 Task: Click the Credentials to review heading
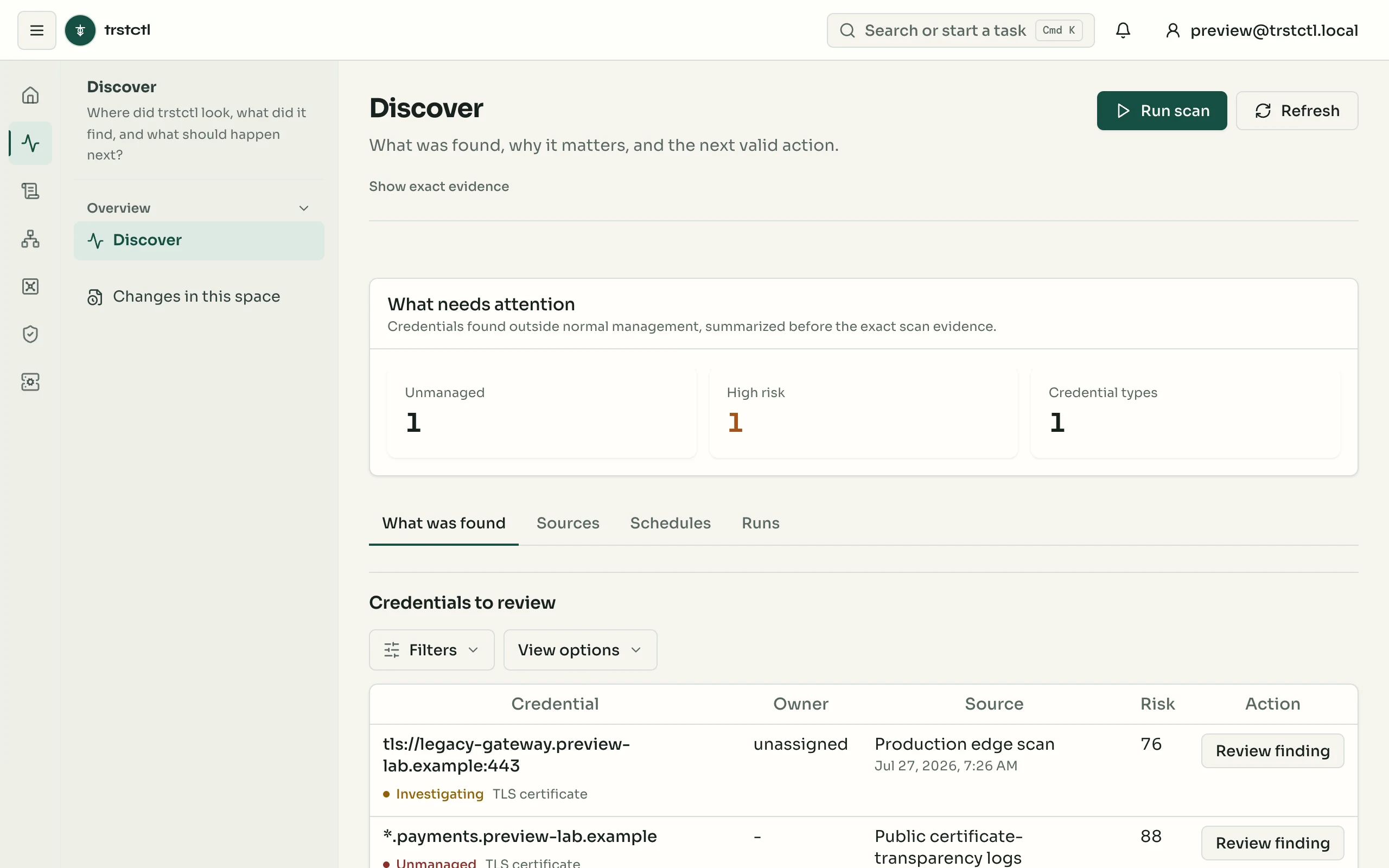[x=462, y=603]
